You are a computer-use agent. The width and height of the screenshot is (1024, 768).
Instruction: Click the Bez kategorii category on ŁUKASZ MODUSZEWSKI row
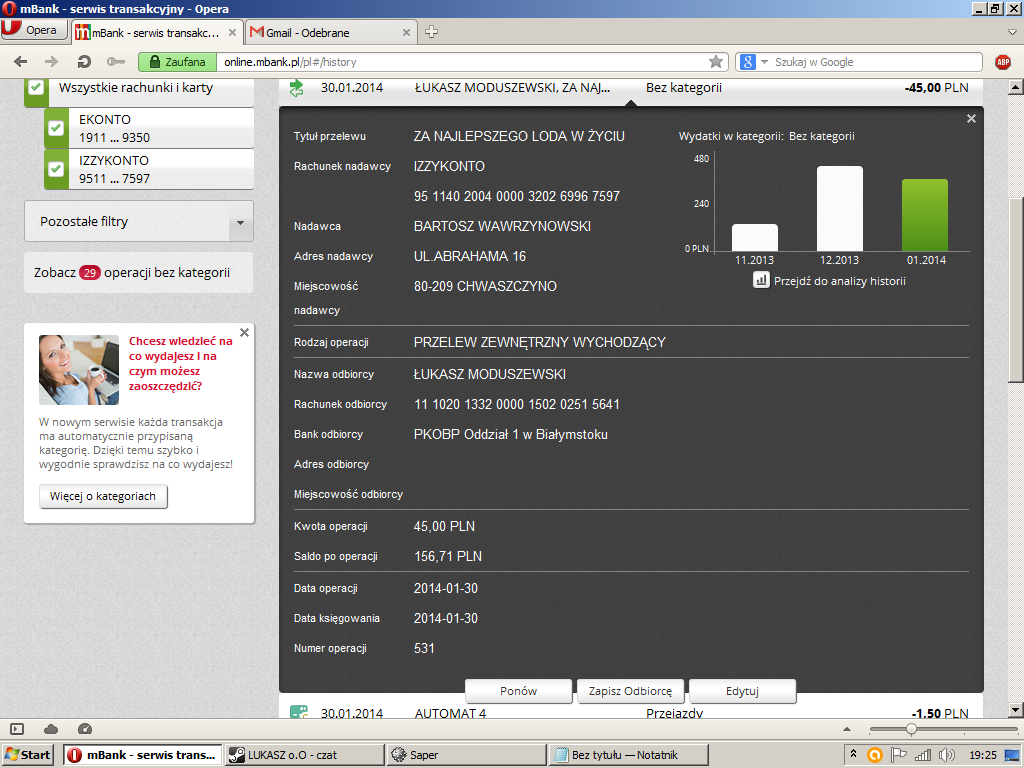[684, 88]
